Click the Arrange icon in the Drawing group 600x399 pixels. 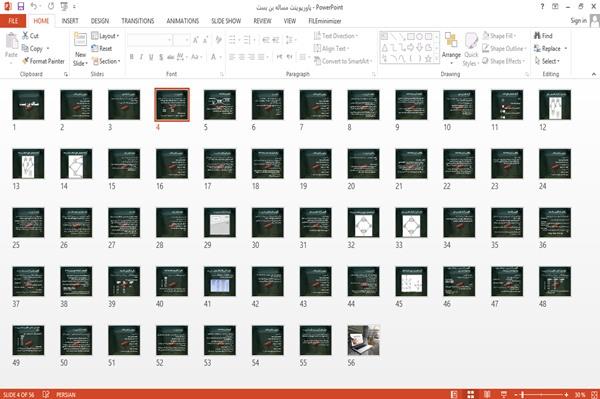[x=451, y=41]
